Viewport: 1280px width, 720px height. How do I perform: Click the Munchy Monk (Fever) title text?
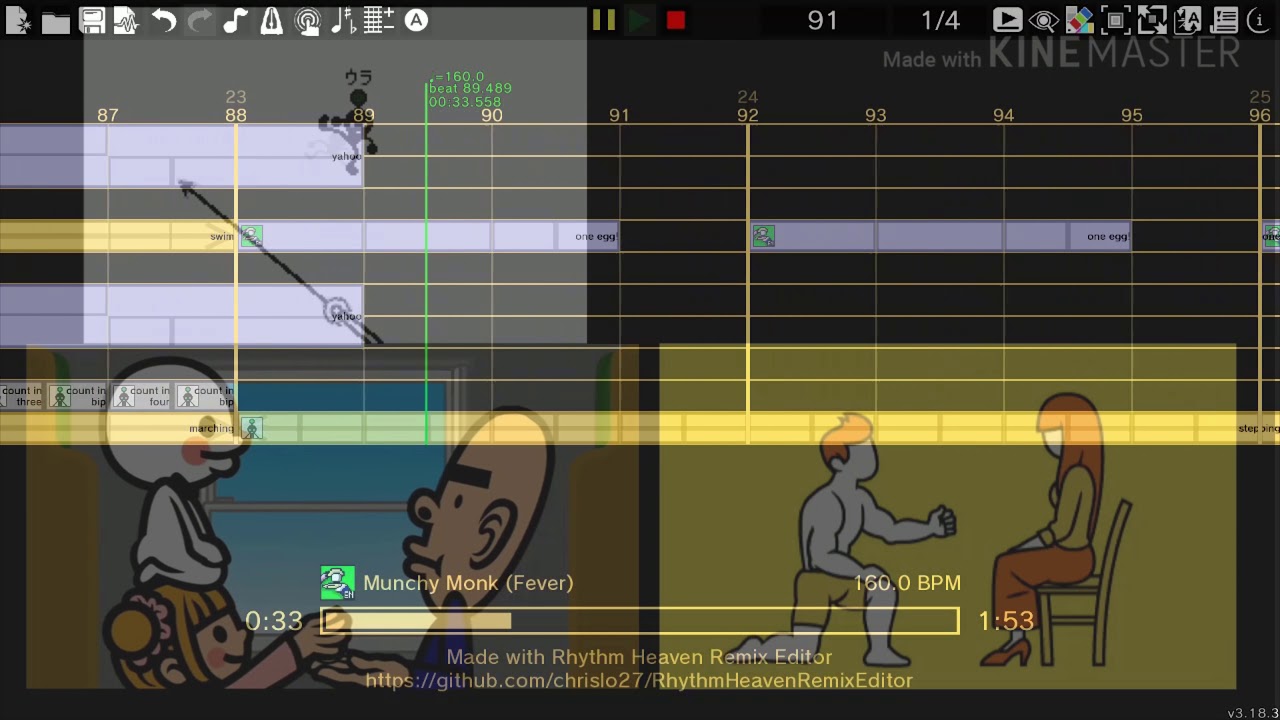tap(468, 583)
